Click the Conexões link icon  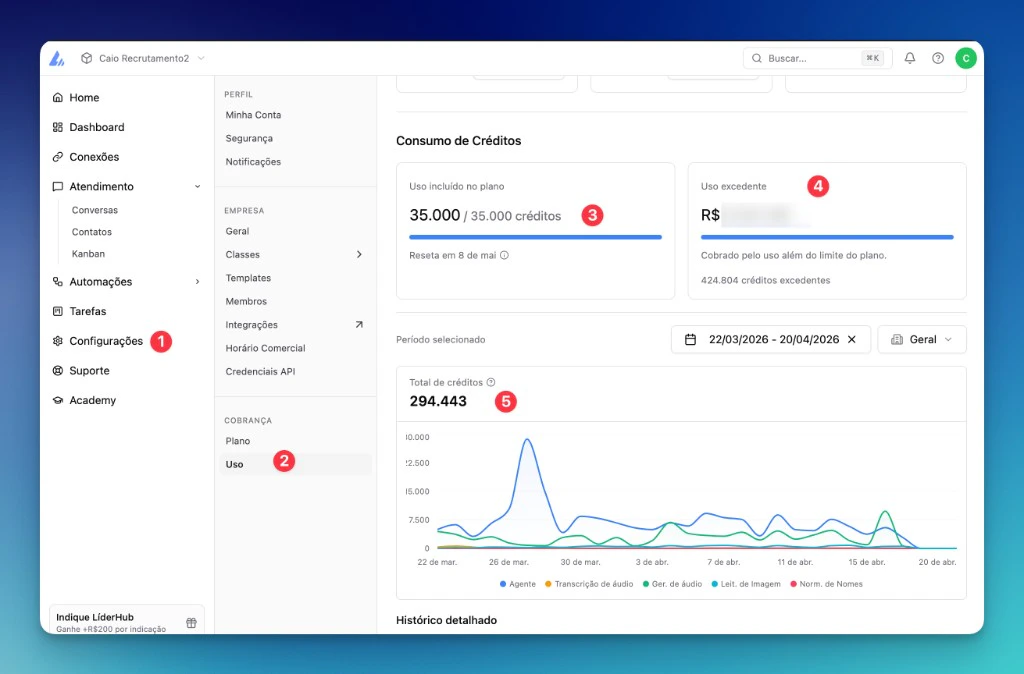57,157
